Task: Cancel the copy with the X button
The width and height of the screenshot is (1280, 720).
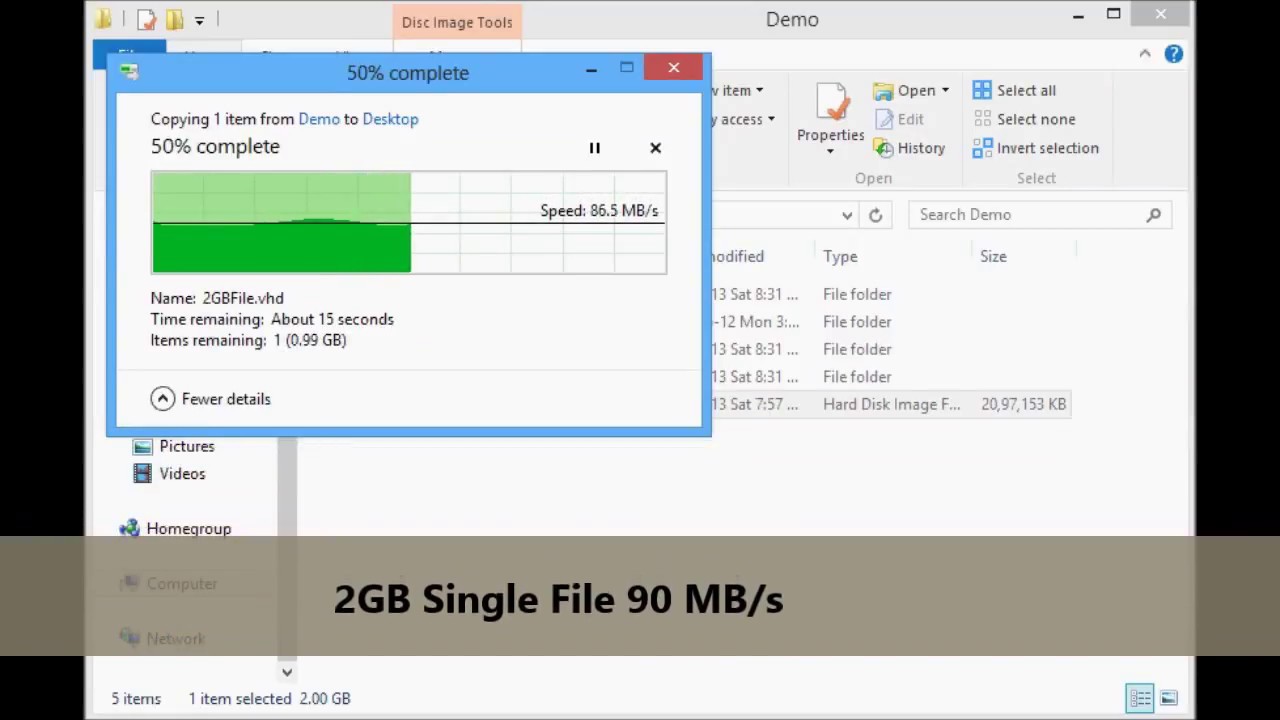Action: (656, 148)
